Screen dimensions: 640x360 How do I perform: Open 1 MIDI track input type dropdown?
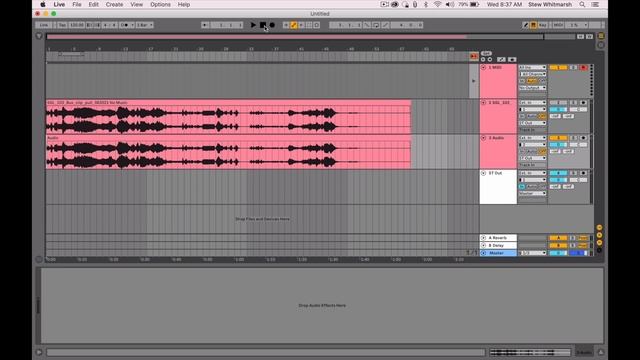pos(532,67)
